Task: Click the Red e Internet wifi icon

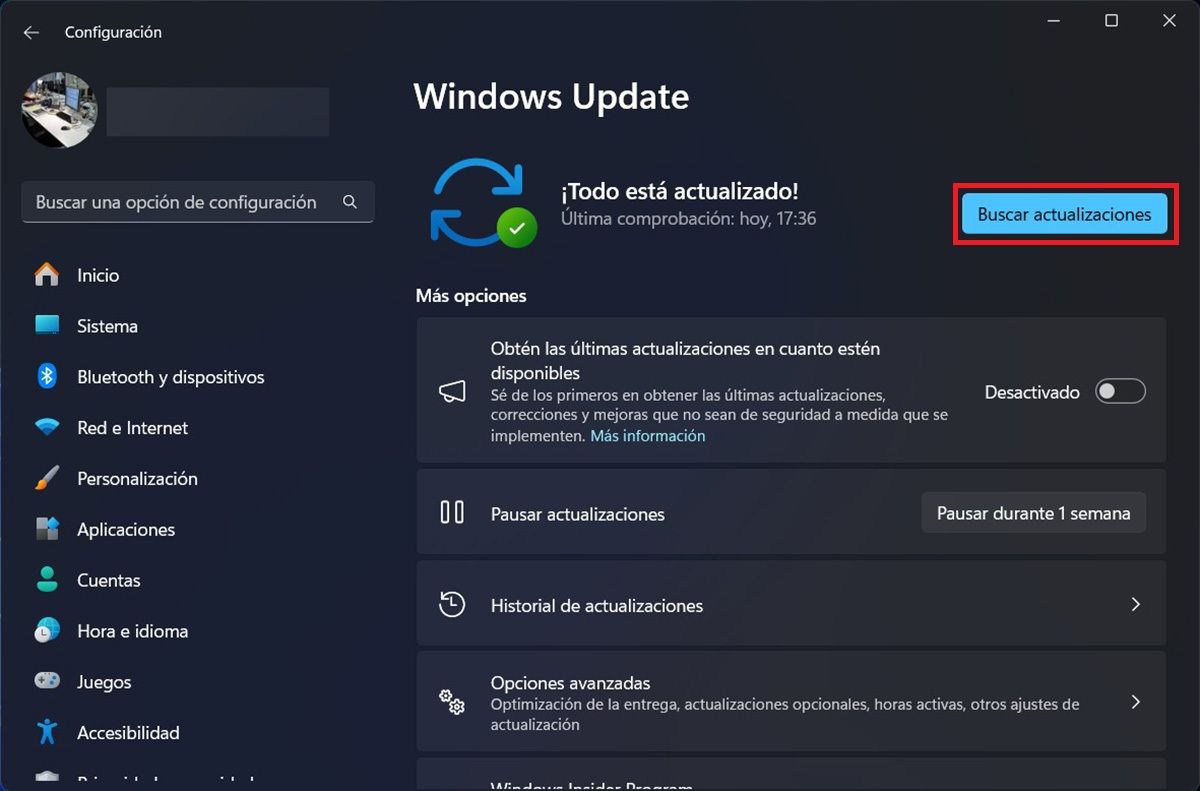Action: click(x=47, y=428)
